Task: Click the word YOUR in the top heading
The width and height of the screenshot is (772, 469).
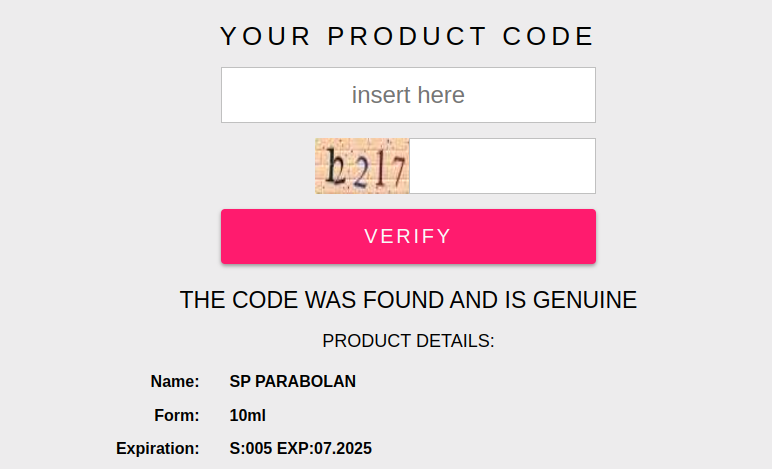Action: [265, 36]
